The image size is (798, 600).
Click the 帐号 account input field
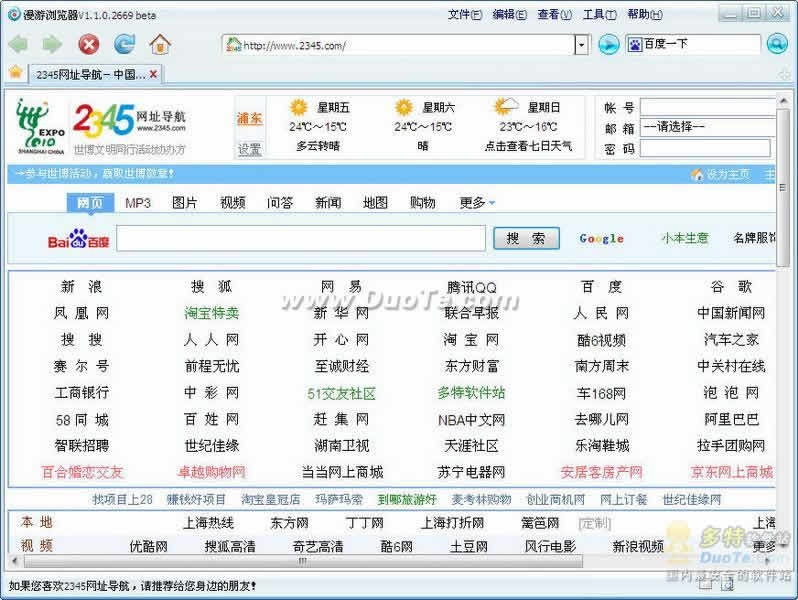pyautogui.click(x=708, y=107)
